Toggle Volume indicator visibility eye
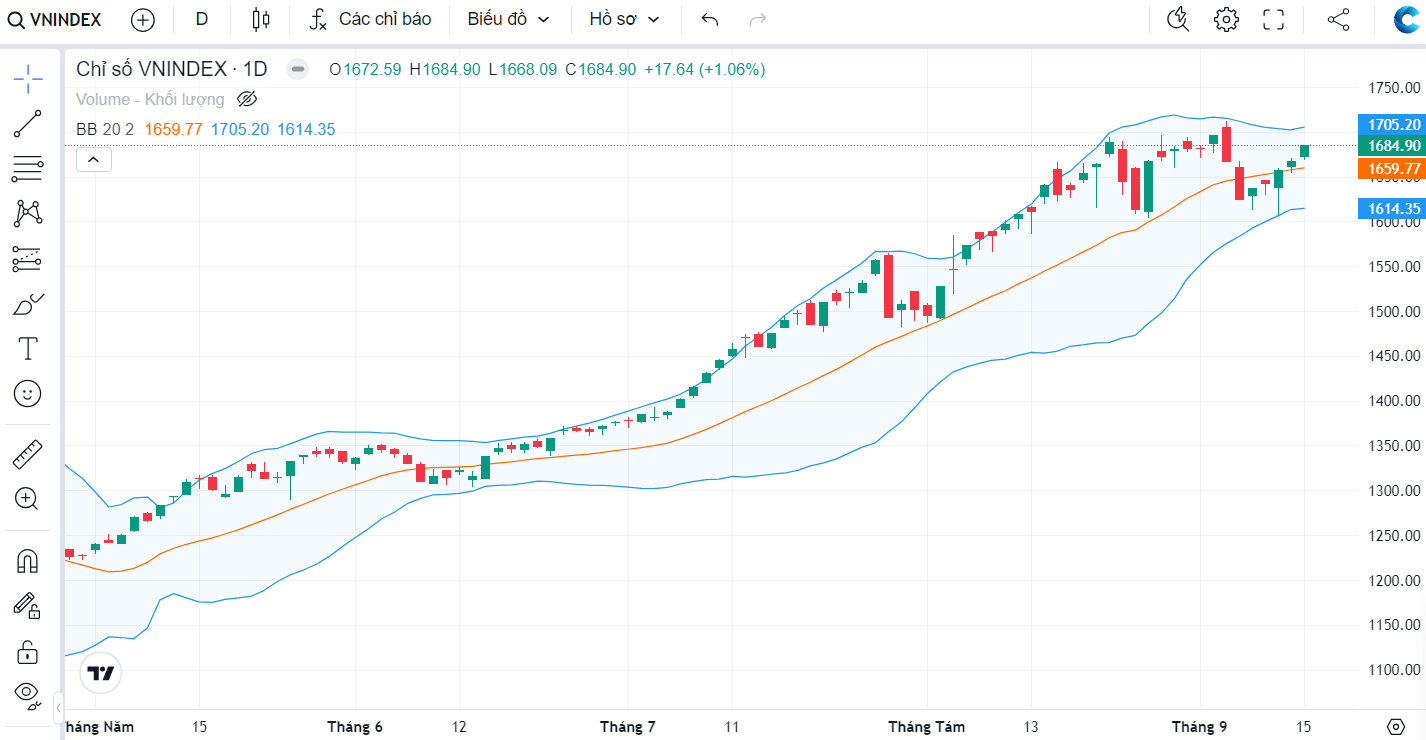Screen dimensions: 1426x740 coord(247,99)
